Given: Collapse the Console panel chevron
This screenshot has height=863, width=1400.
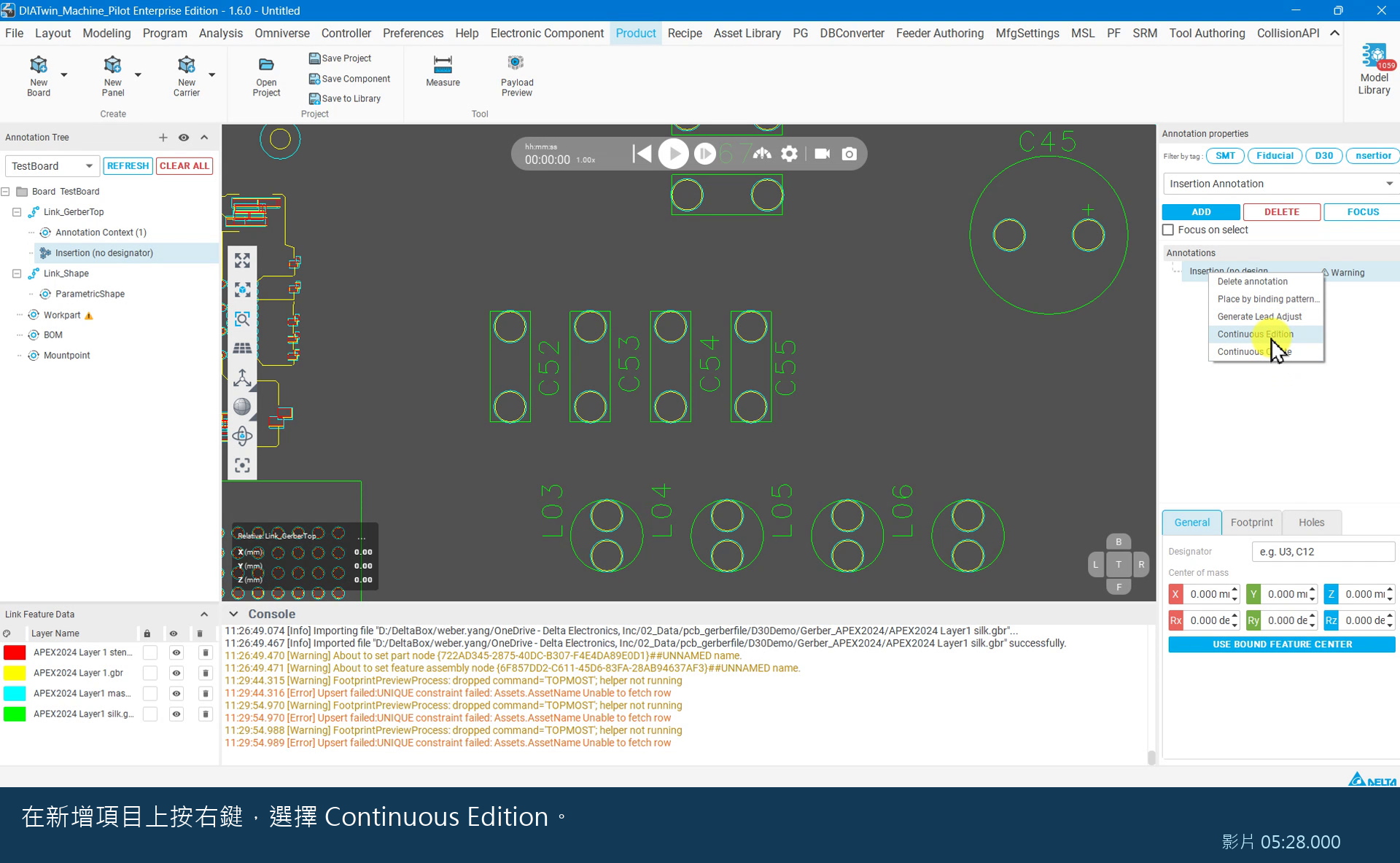Looking at the screenshot, I should [x=233, y=614].
